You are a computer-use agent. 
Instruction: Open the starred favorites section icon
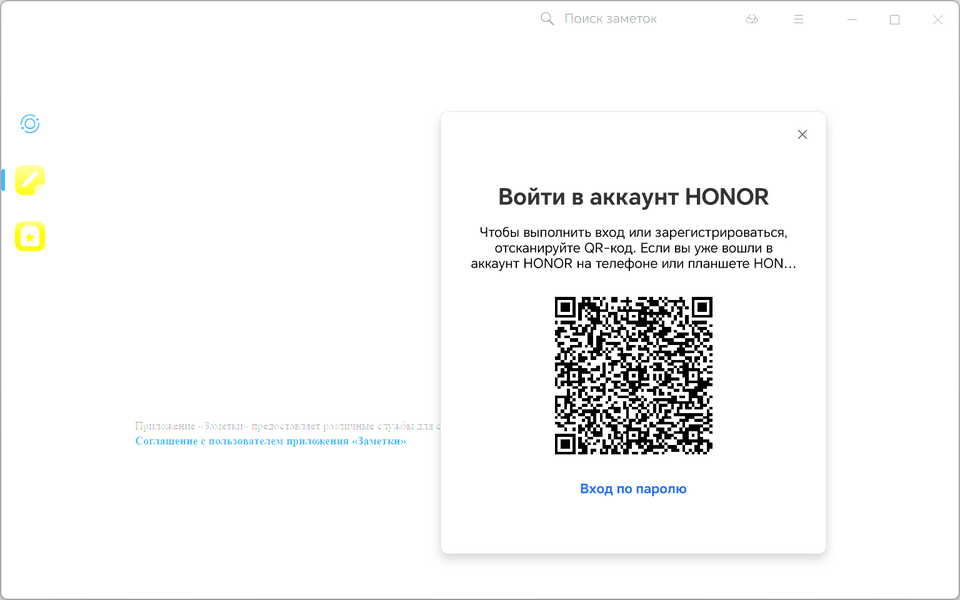tap(30, 236)
